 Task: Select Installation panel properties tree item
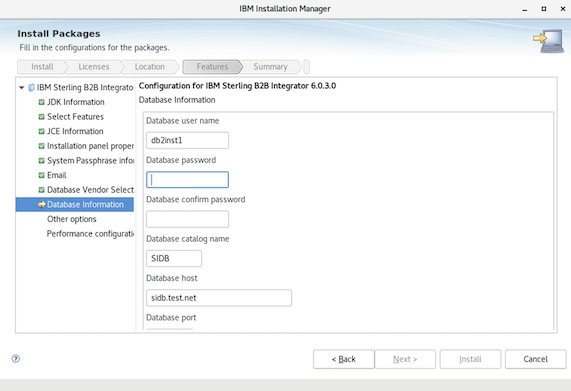[90, 146]
